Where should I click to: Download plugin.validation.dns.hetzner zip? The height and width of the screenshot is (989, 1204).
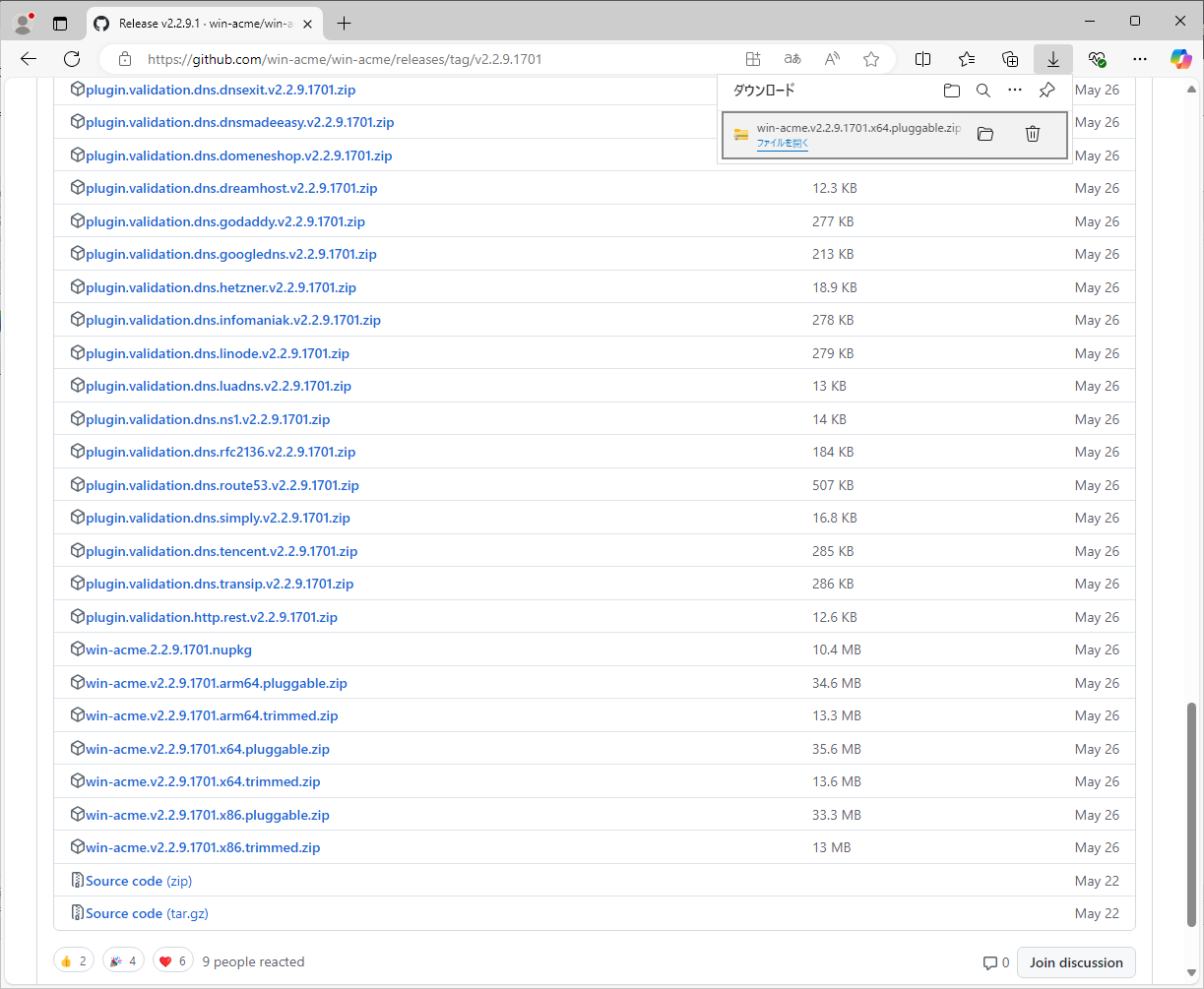pos(221,287)
